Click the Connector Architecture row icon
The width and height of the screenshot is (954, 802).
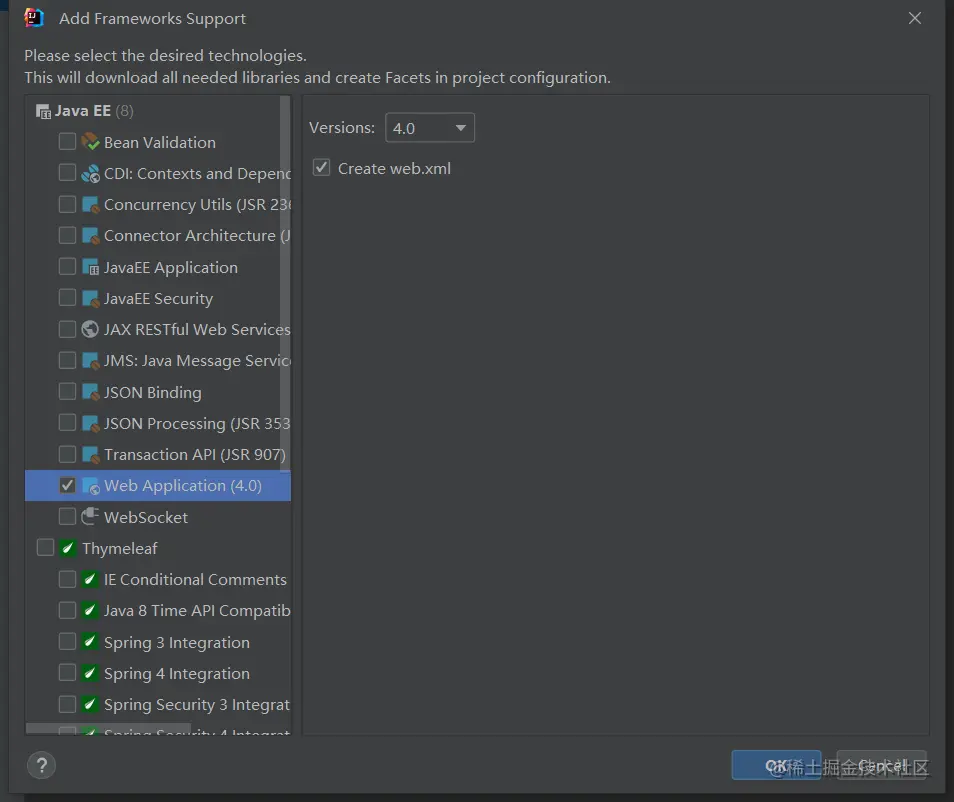[90, 235]
